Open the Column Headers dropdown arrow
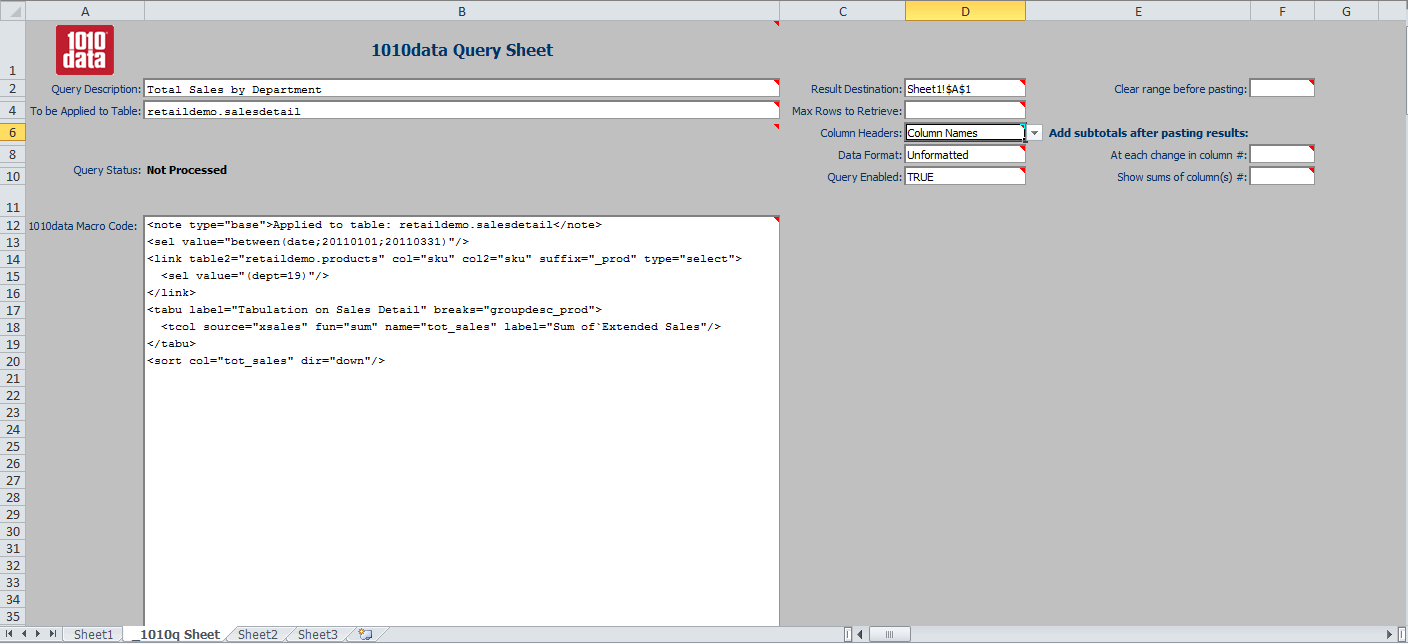 (1034, 133)
